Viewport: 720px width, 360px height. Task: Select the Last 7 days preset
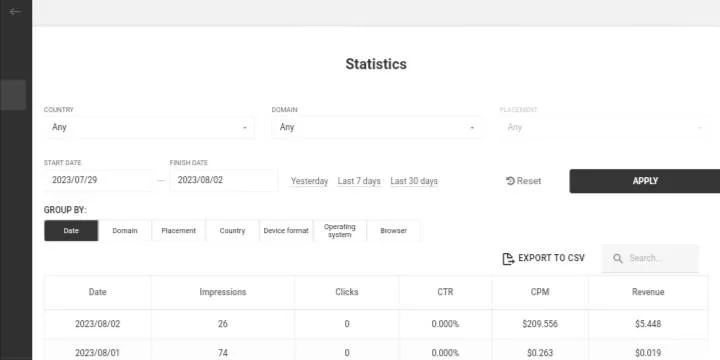(359, 181)
